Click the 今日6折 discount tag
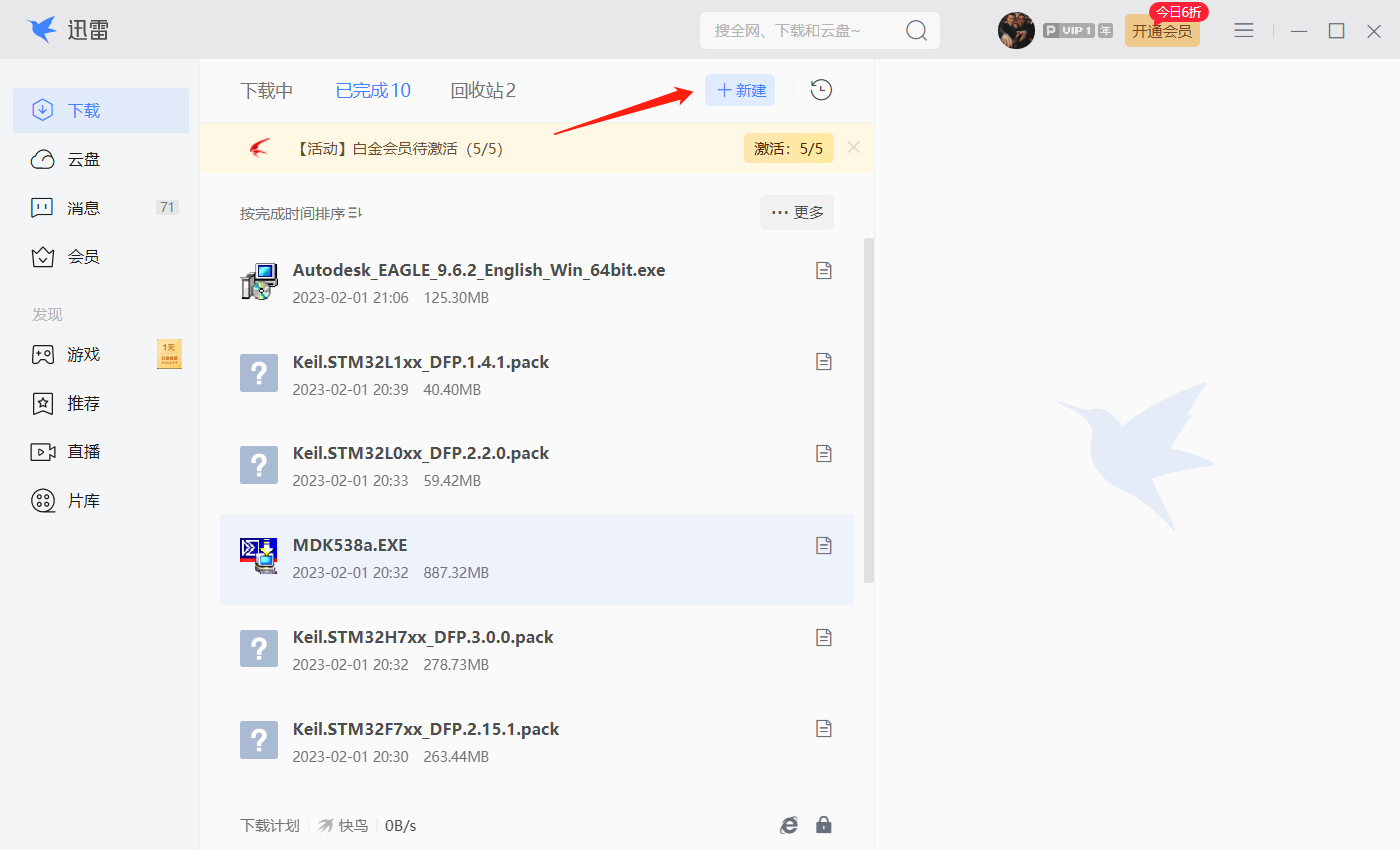Image resolution: width=1400 pixels, height=850 pixels. 1179,12
